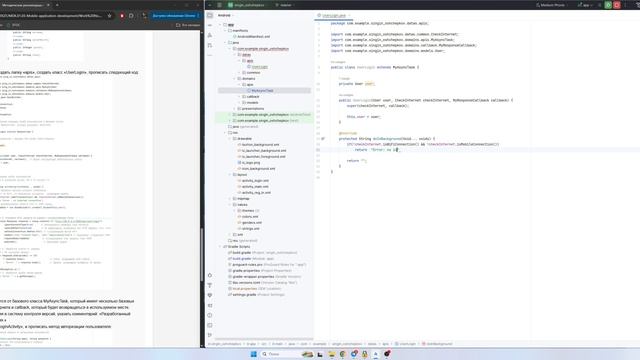The width and height of the screenshot is (640, 360).
Task: Open the Structure tool window icon
Action: click(x=210, y=45)
